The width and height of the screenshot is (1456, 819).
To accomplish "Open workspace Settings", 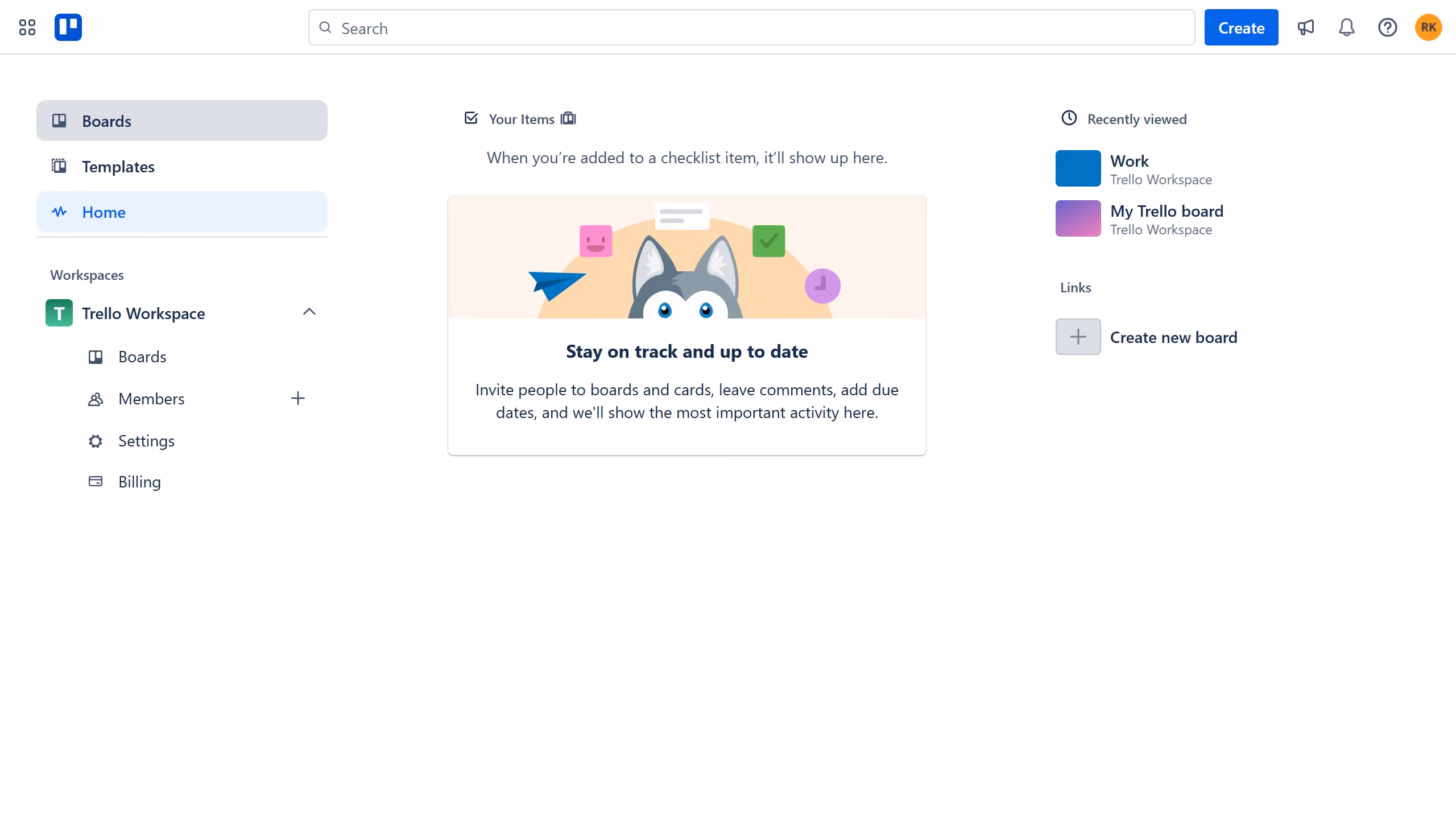I will pyautogui.click(x=146, y=441).
